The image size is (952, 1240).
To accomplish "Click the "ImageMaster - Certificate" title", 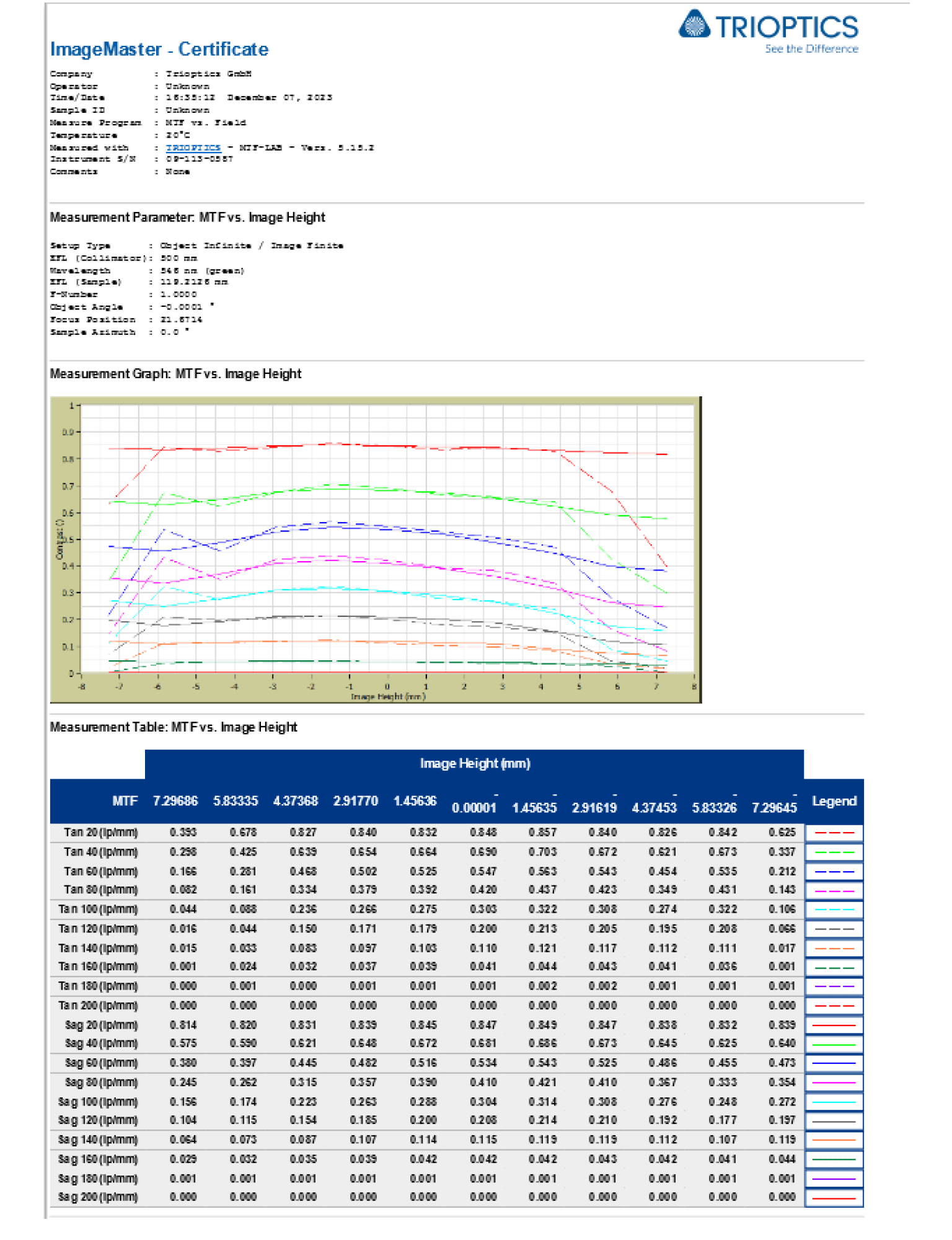I will click(x=159, y=50).
